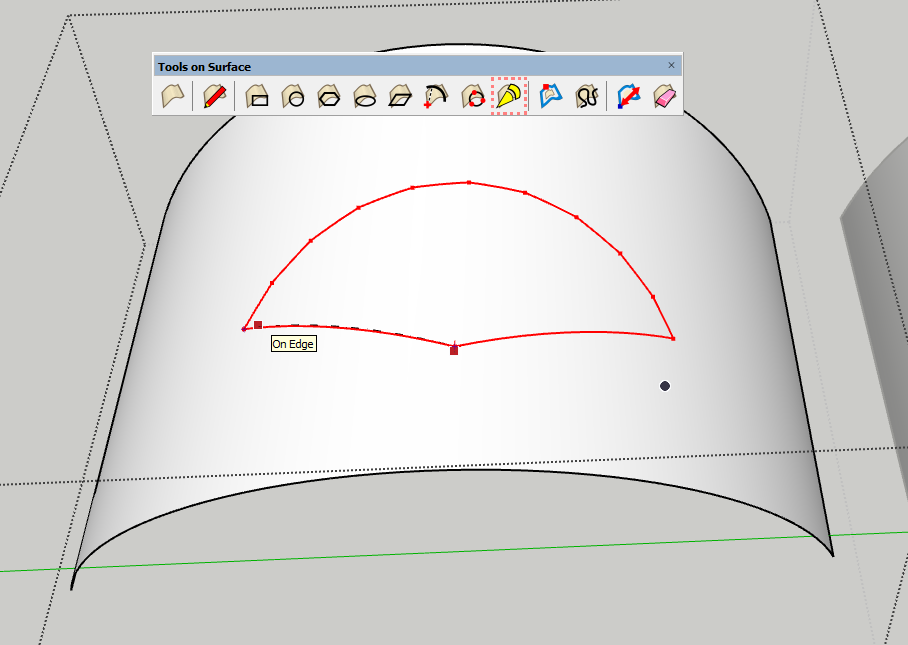Click the red square point beside On Edge tooltip
This screenshot has width=908, height=645.
click(x=258, y=325)
